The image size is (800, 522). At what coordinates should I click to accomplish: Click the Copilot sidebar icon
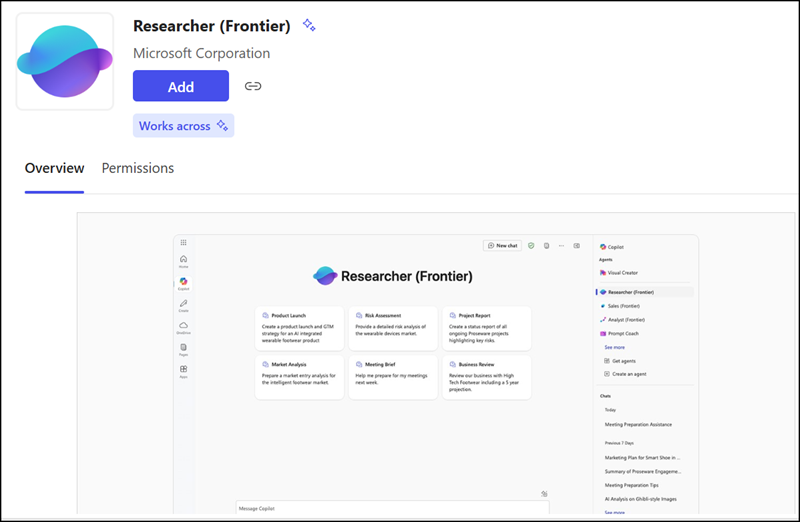coord(183,283)
